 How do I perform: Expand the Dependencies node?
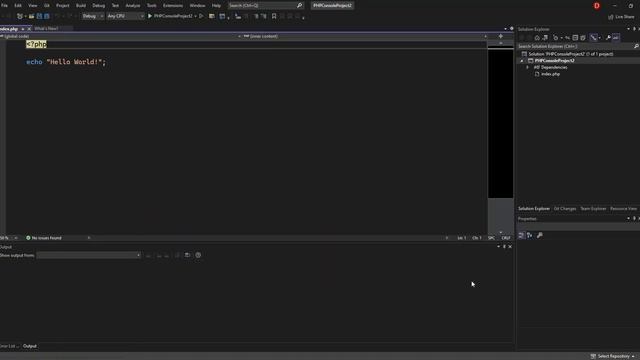tap(527, 67)
